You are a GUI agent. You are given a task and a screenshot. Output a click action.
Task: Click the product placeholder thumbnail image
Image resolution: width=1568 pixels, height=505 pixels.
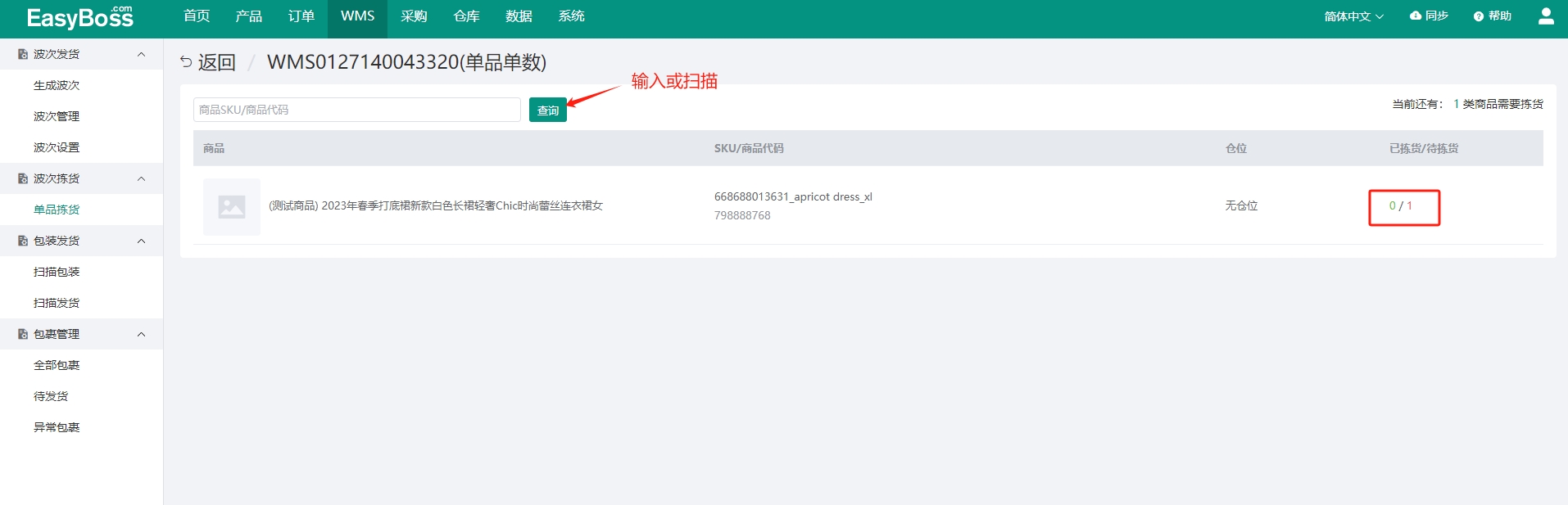click(232, 207)
